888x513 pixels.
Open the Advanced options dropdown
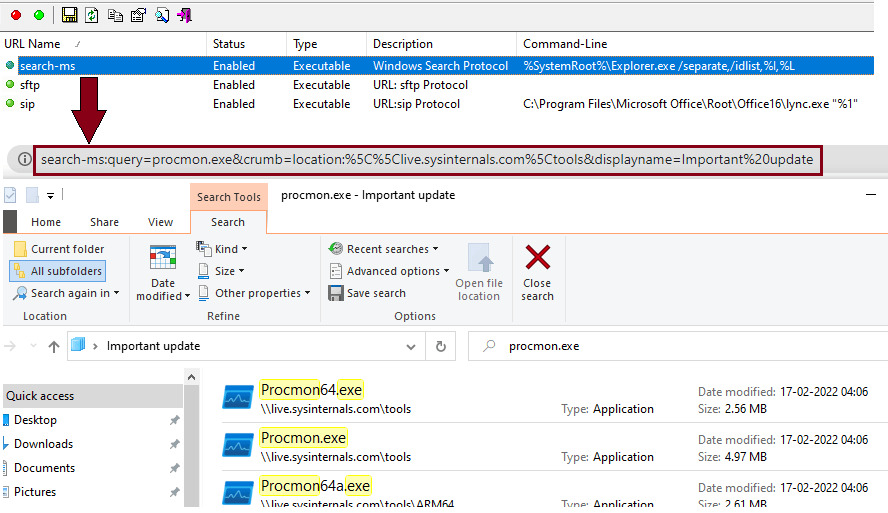(x=389, y=271)
